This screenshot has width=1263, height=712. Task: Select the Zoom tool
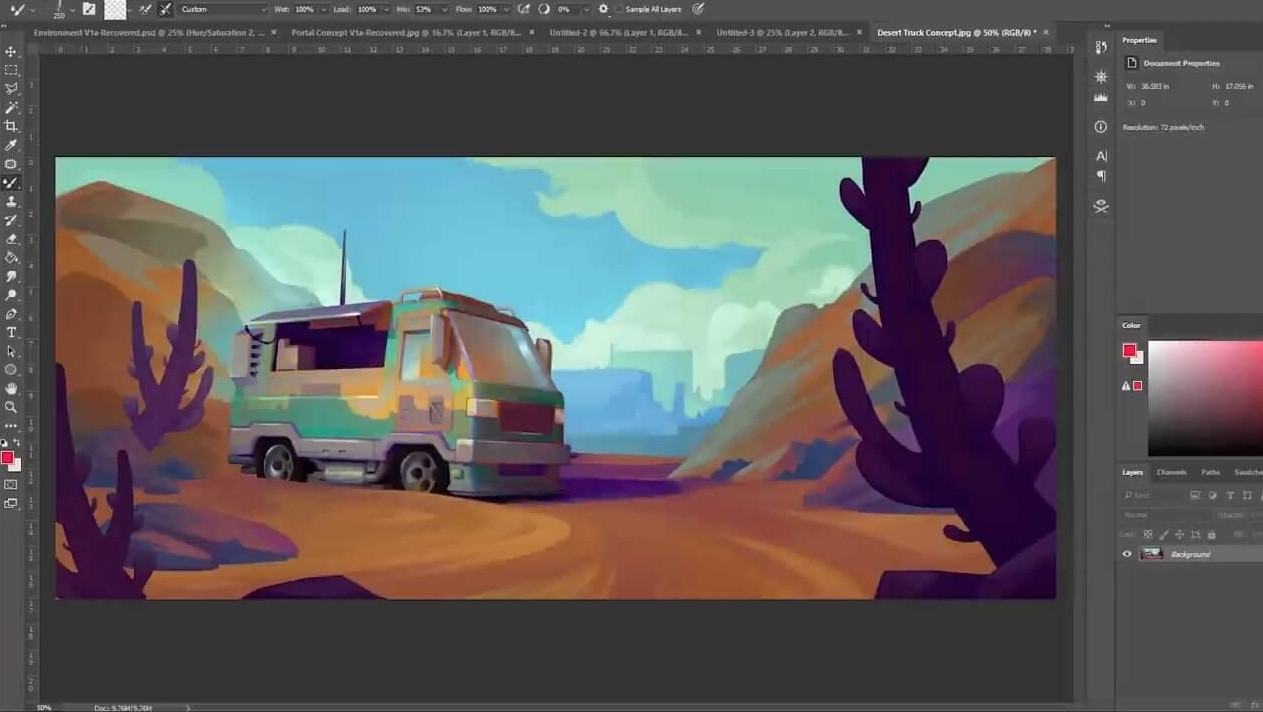(x=11, y=407)
